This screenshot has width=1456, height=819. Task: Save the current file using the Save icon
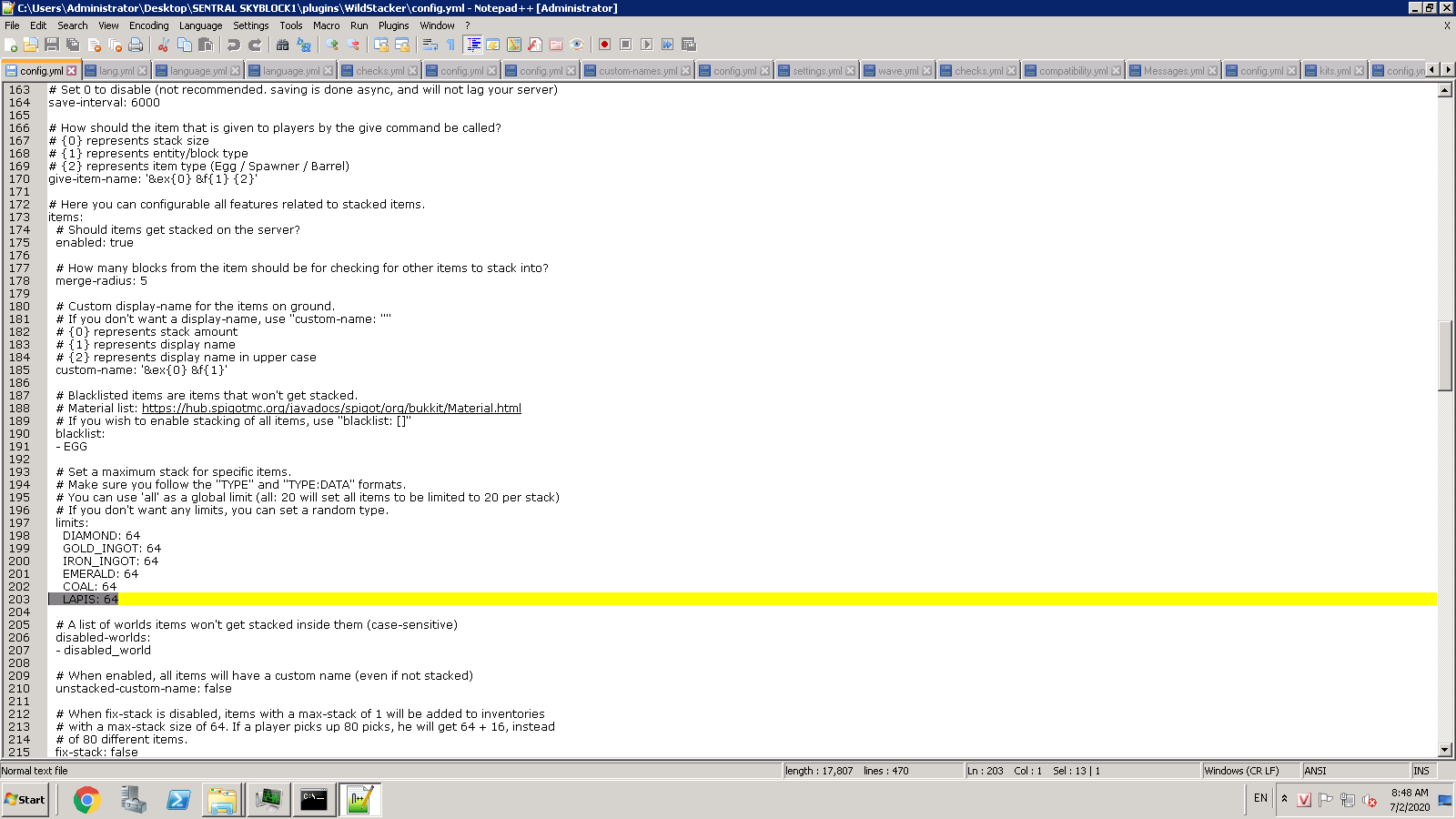pyautogui.click(x=52, y=45)
